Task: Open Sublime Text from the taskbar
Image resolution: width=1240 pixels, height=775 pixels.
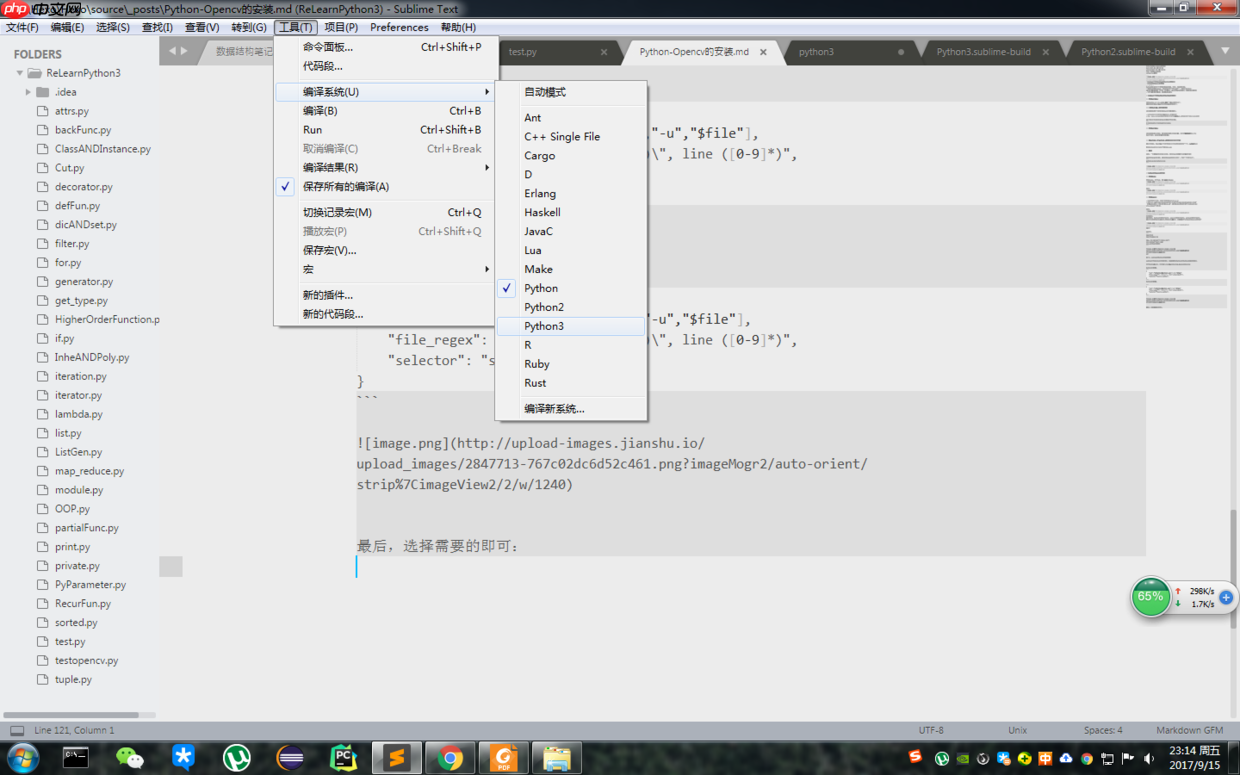Action: pos(397,757)
